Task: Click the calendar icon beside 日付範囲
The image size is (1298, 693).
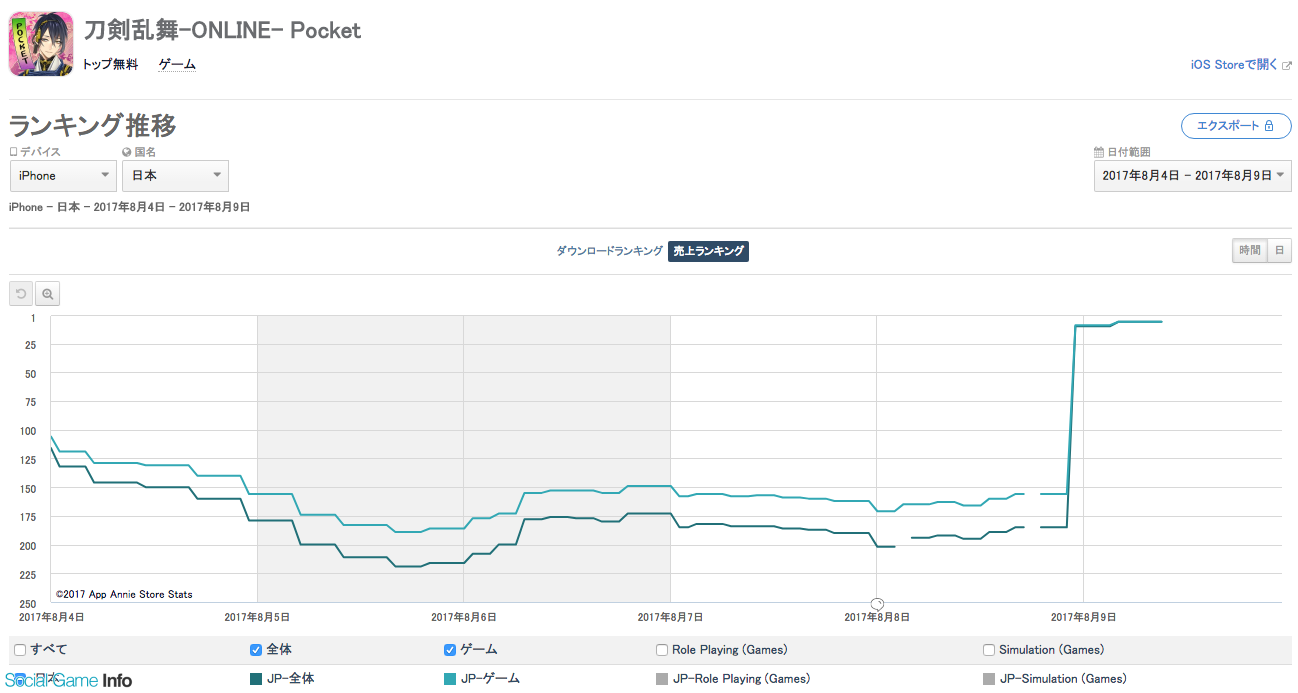Action: (x=1098, y=153)
